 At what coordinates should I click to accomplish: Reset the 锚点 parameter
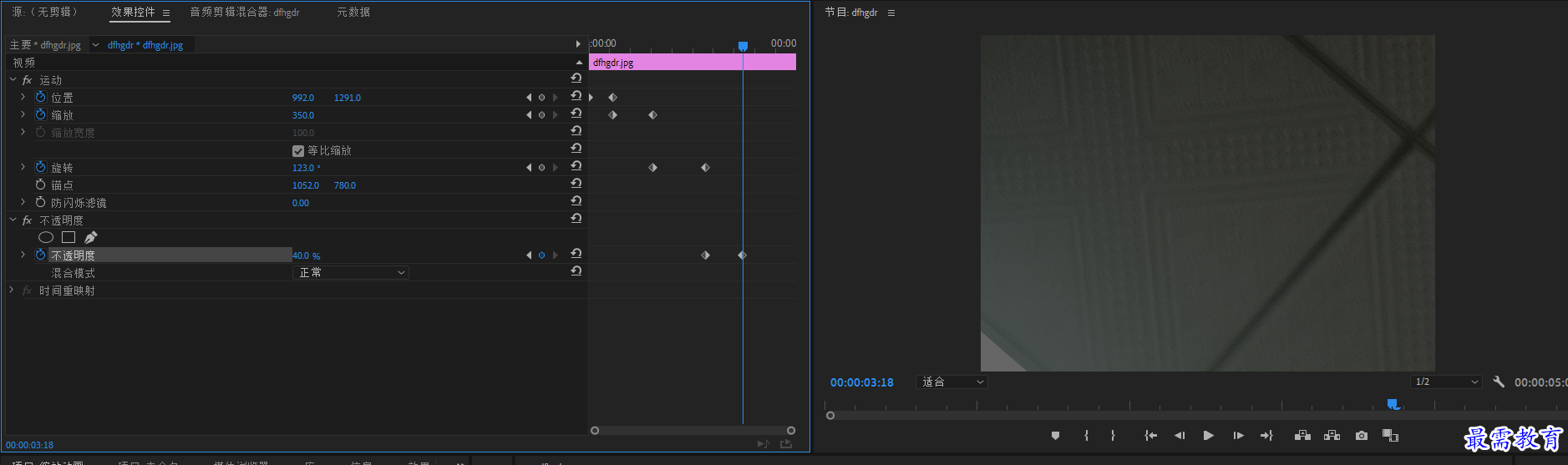[576, 184]
